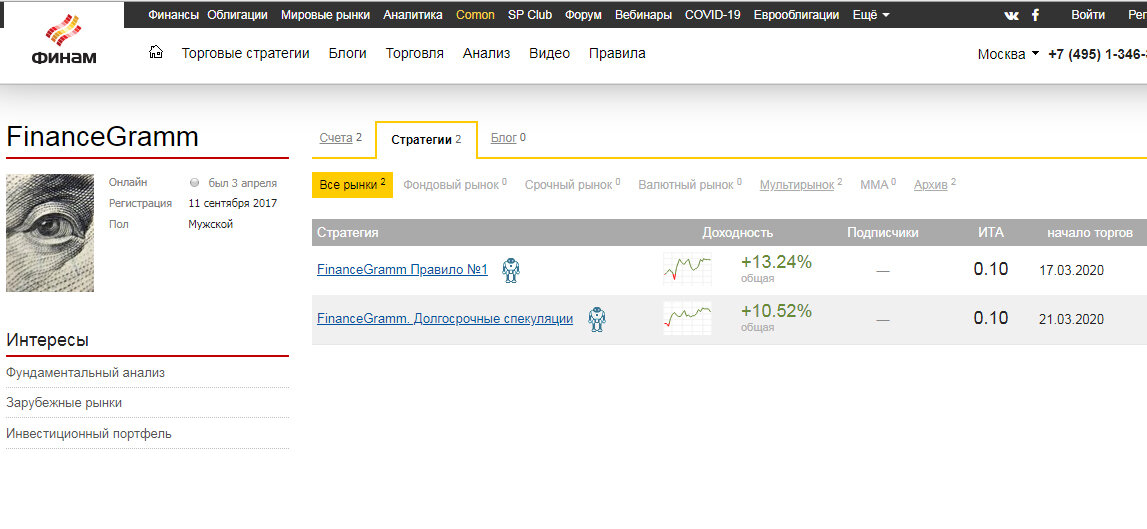This screenshot has height=529, width=1147.
Task: Select Comon in the top bar
Action: (x=475, y=15)
